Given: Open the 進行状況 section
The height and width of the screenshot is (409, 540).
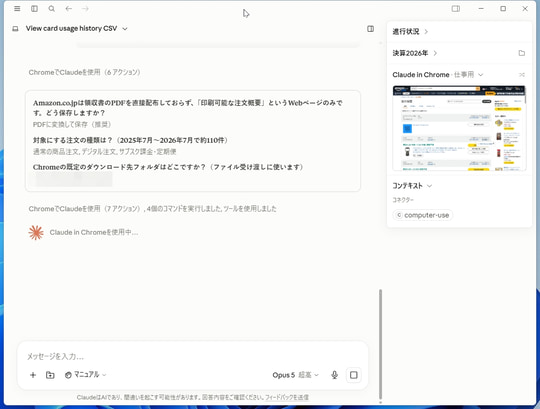Looking at the screenshot, I should 410,32.
